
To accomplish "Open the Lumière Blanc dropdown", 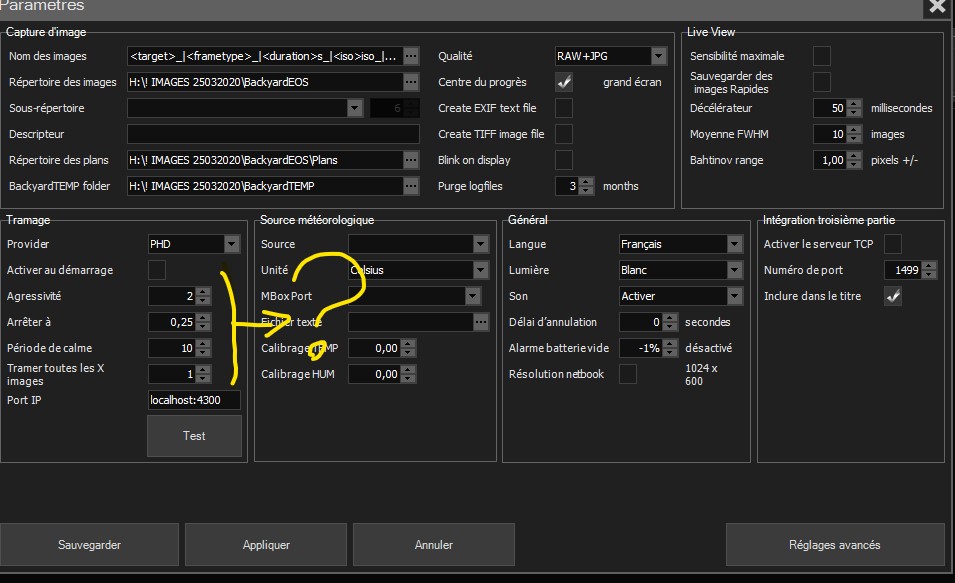I will pyautogui.click(x=735, y=270).
